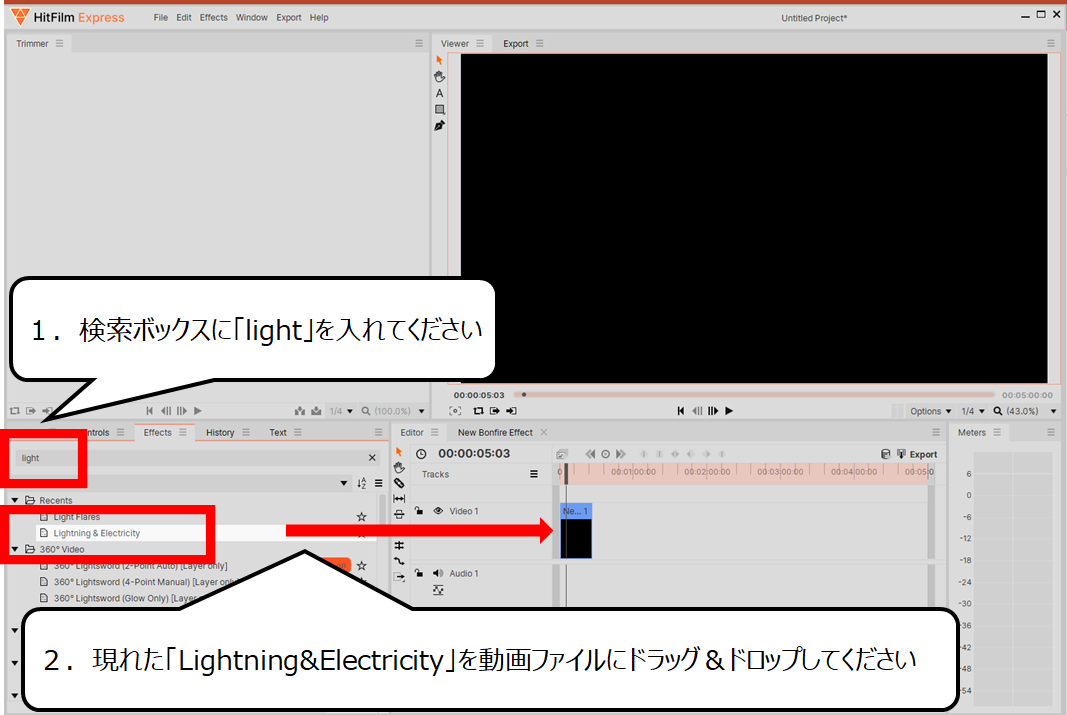
Task: Collapse the 360° Video folder
Action: 14,549
